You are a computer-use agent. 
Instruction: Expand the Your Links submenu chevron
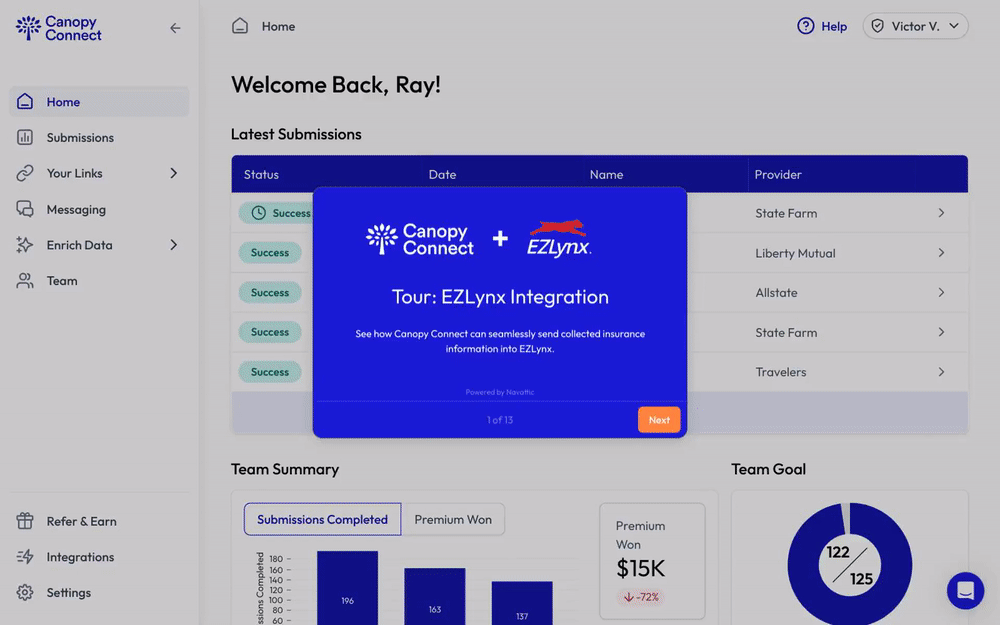point(173,173)
